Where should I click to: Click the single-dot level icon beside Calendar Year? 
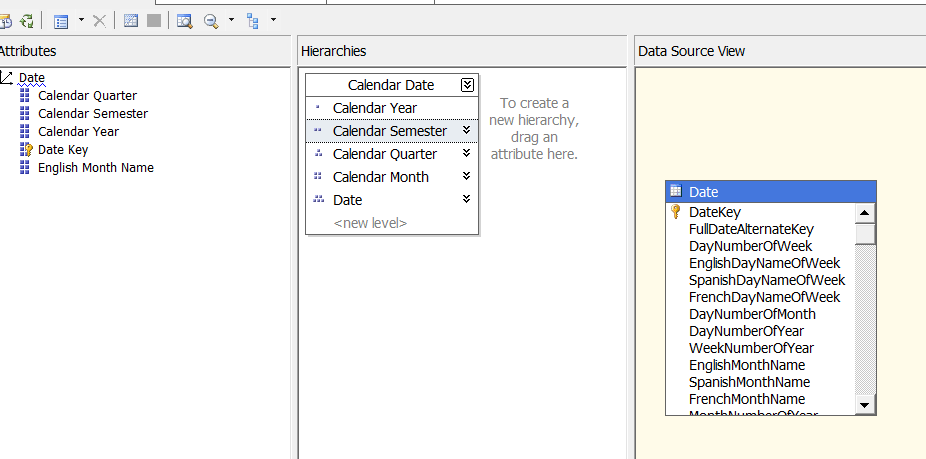318,108
